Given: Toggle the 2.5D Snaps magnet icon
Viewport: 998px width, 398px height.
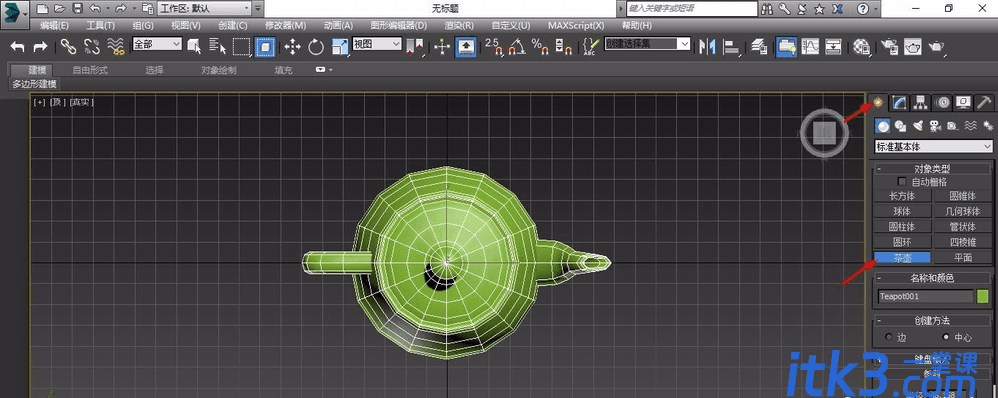Looking at the screenshot, I should (x=493, y=46).
